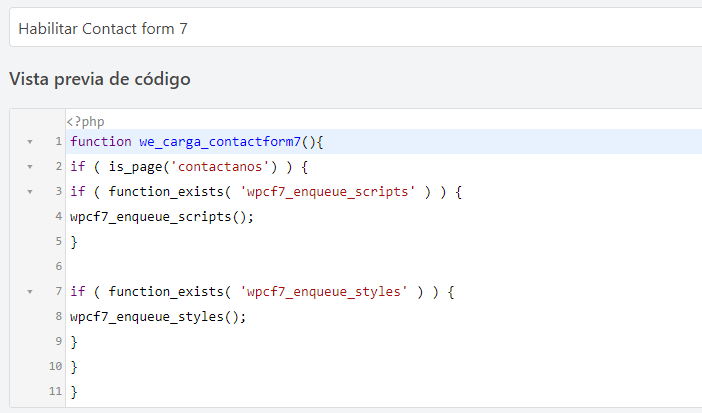Click the 'Habilitar Contact form 7' title field
This screenshot has width=702, height=413.
pos(355,27)
